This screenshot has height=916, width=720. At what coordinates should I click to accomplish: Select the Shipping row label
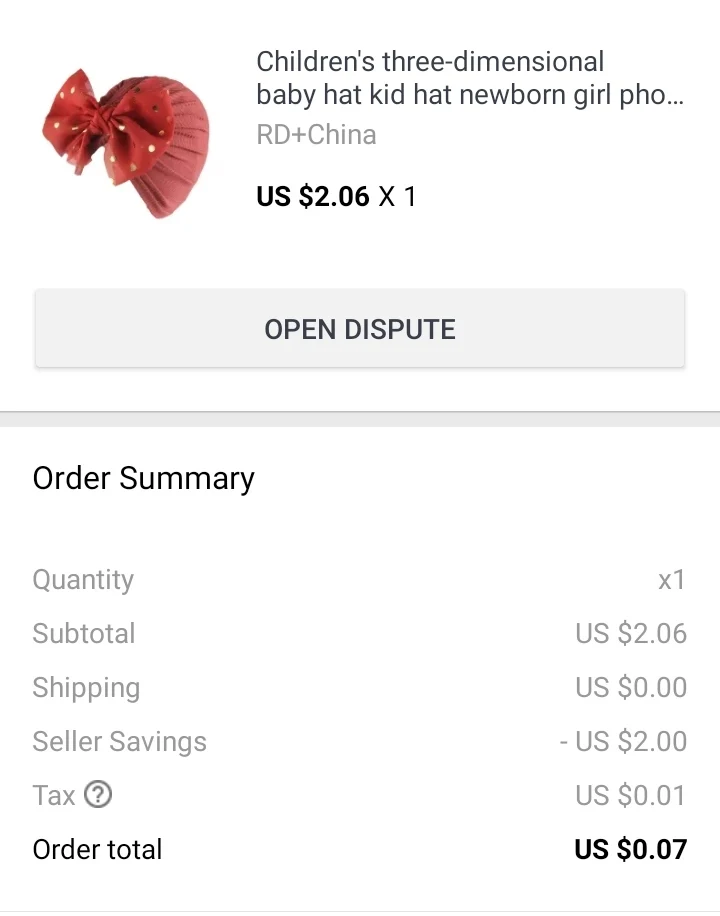[86, 688]
